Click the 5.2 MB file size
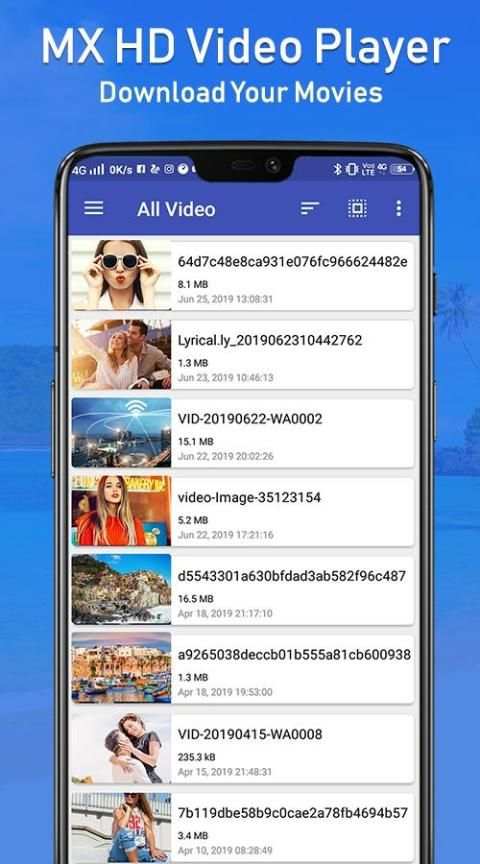 tap(192, 520)
